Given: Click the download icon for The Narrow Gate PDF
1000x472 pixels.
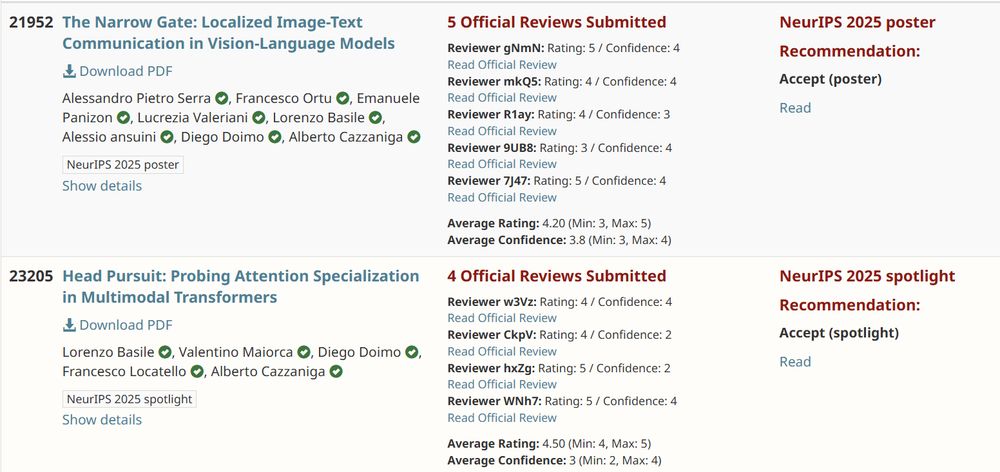Looking at the screenshot, I should (69, 71).
